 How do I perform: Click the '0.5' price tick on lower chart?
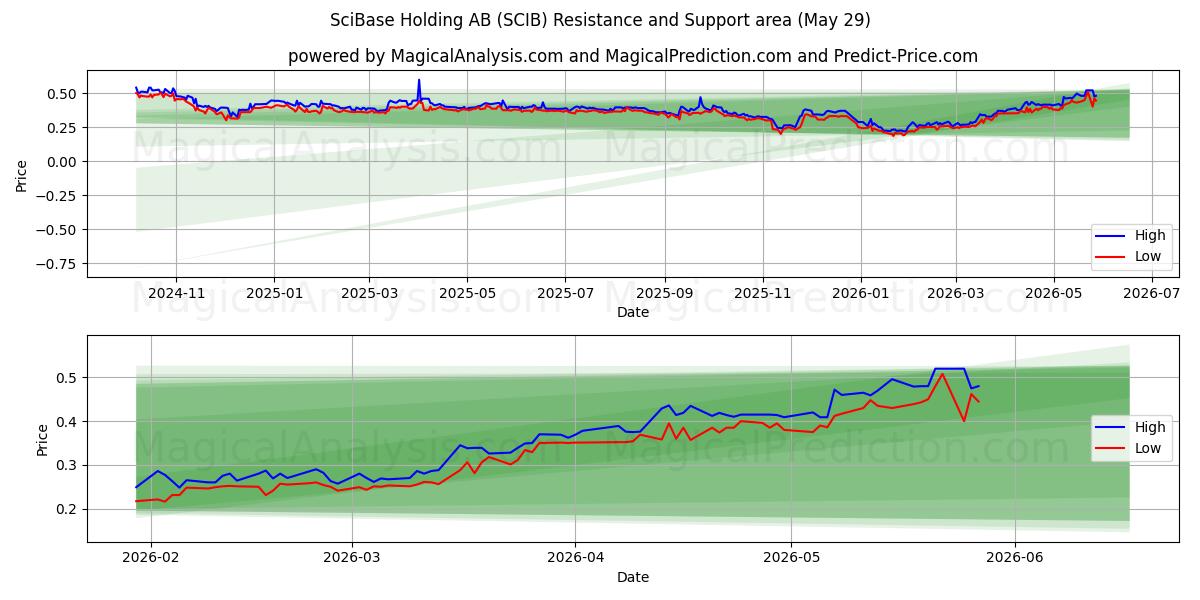69,378
